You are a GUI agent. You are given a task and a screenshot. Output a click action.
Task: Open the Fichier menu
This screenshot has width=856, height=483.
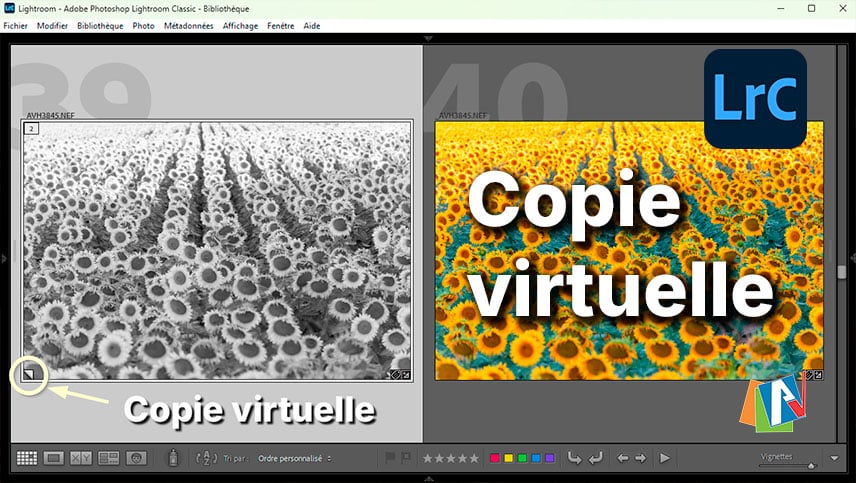[x=15, y=26]
